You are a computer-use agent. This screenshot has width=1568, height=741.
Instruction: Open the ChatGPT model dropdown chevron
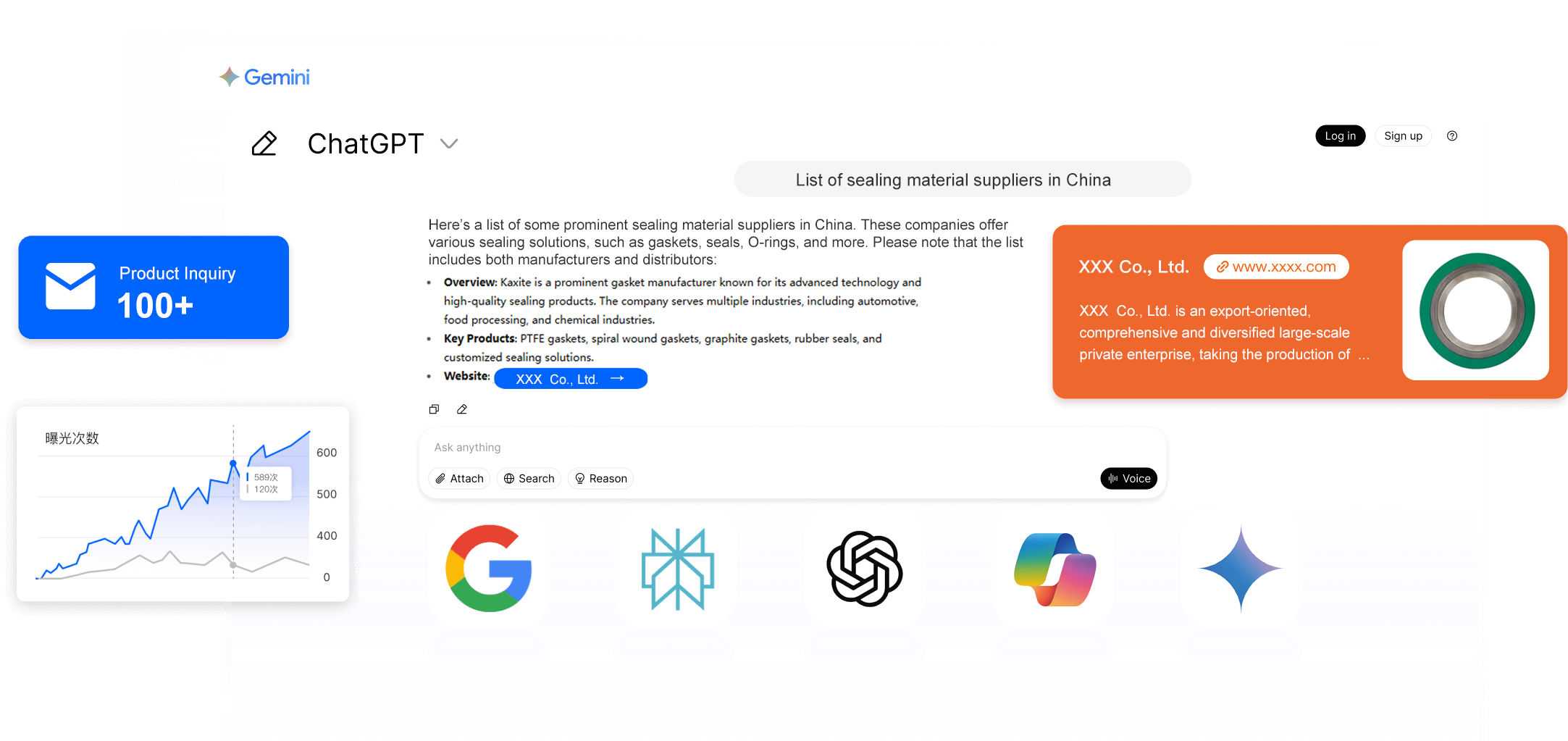[449, 143]
